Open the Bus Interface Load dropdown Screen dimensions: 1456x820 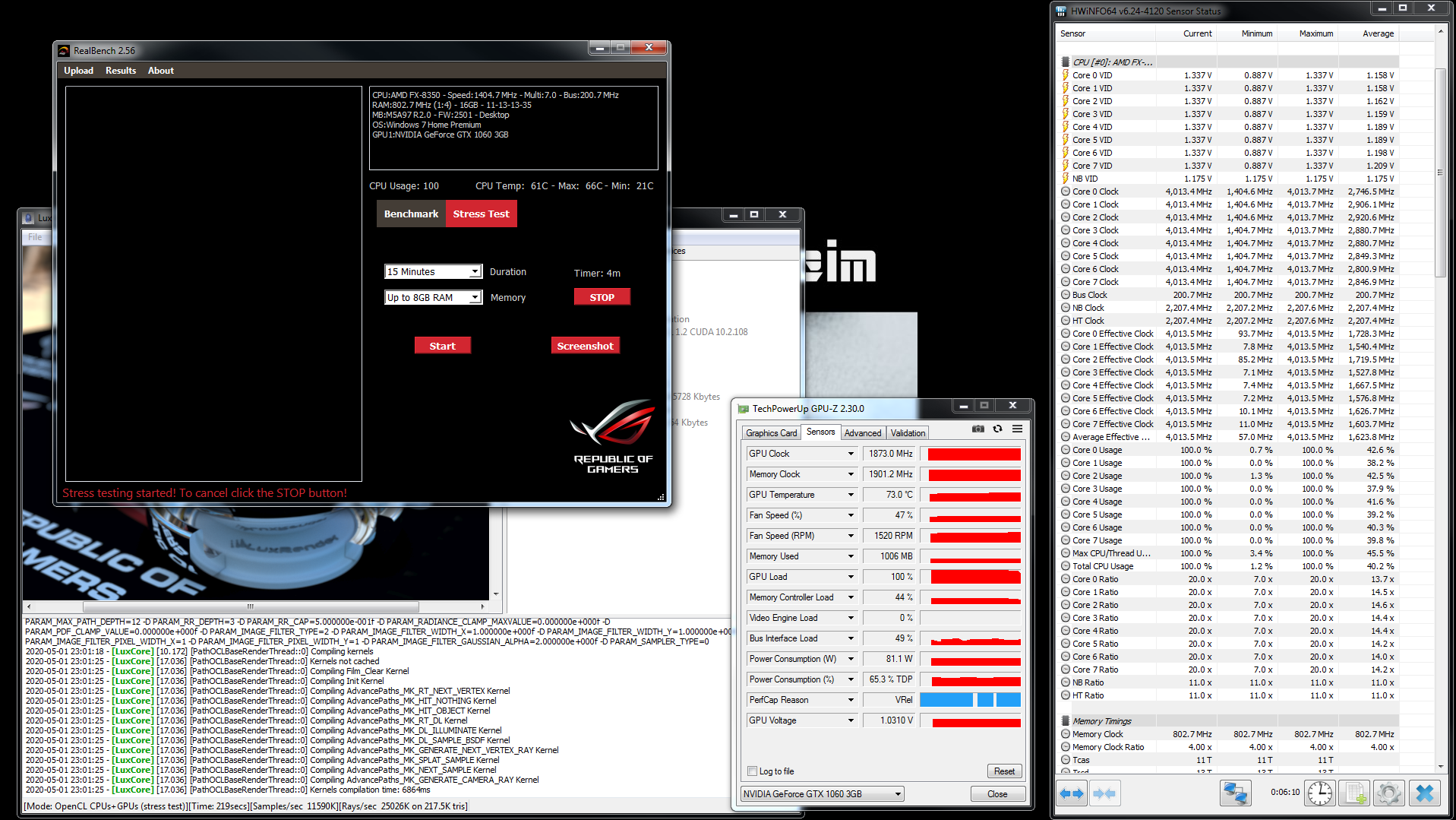(x=851, y=638)
